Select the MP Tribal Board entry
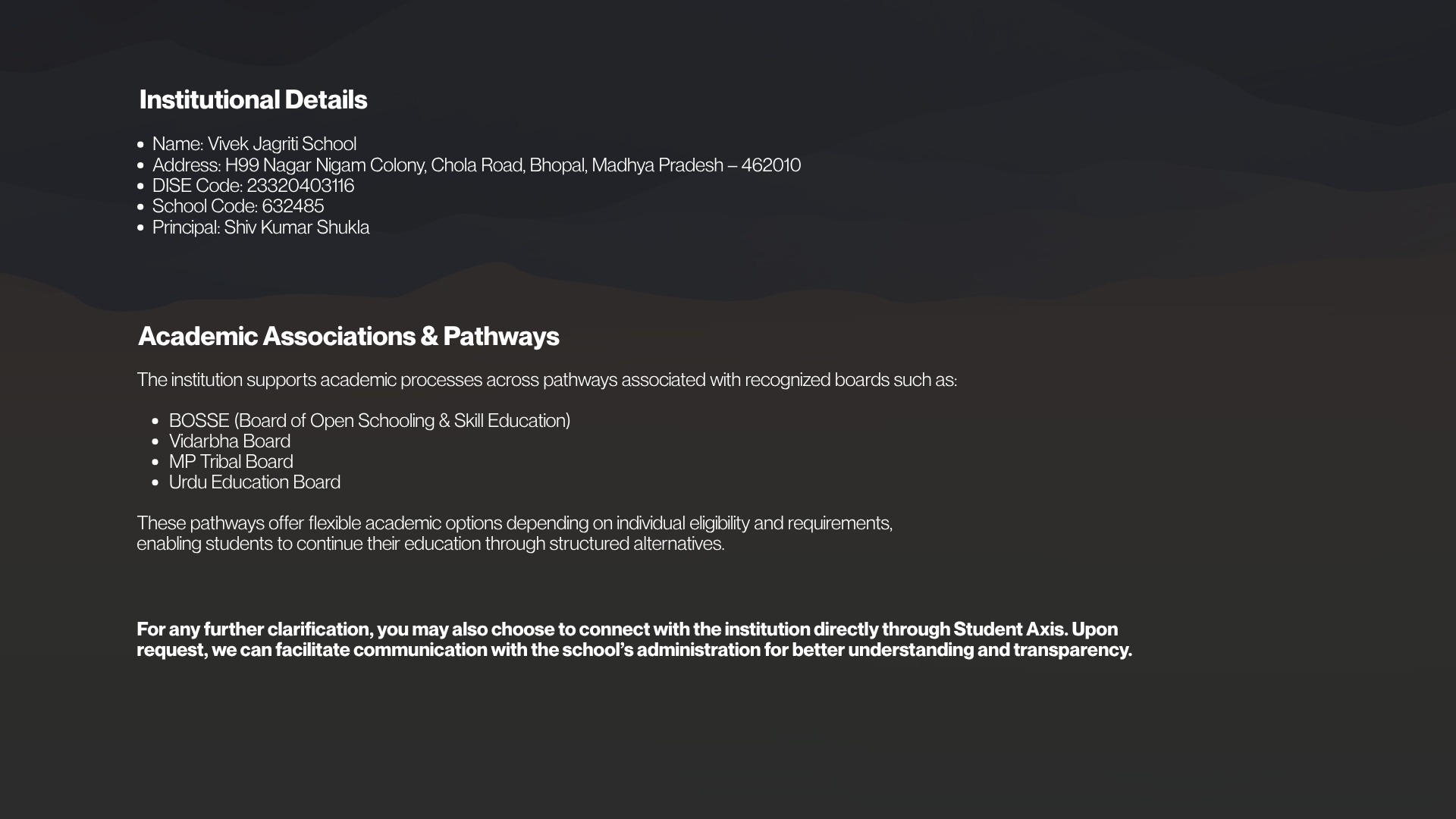 (x=231, y=462)
